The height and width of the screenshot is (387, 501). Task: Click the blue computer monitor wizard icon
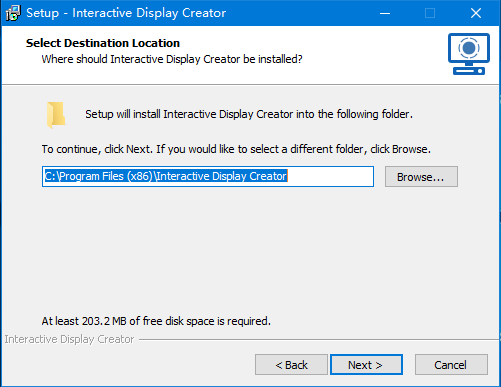[x=469, y=54]
